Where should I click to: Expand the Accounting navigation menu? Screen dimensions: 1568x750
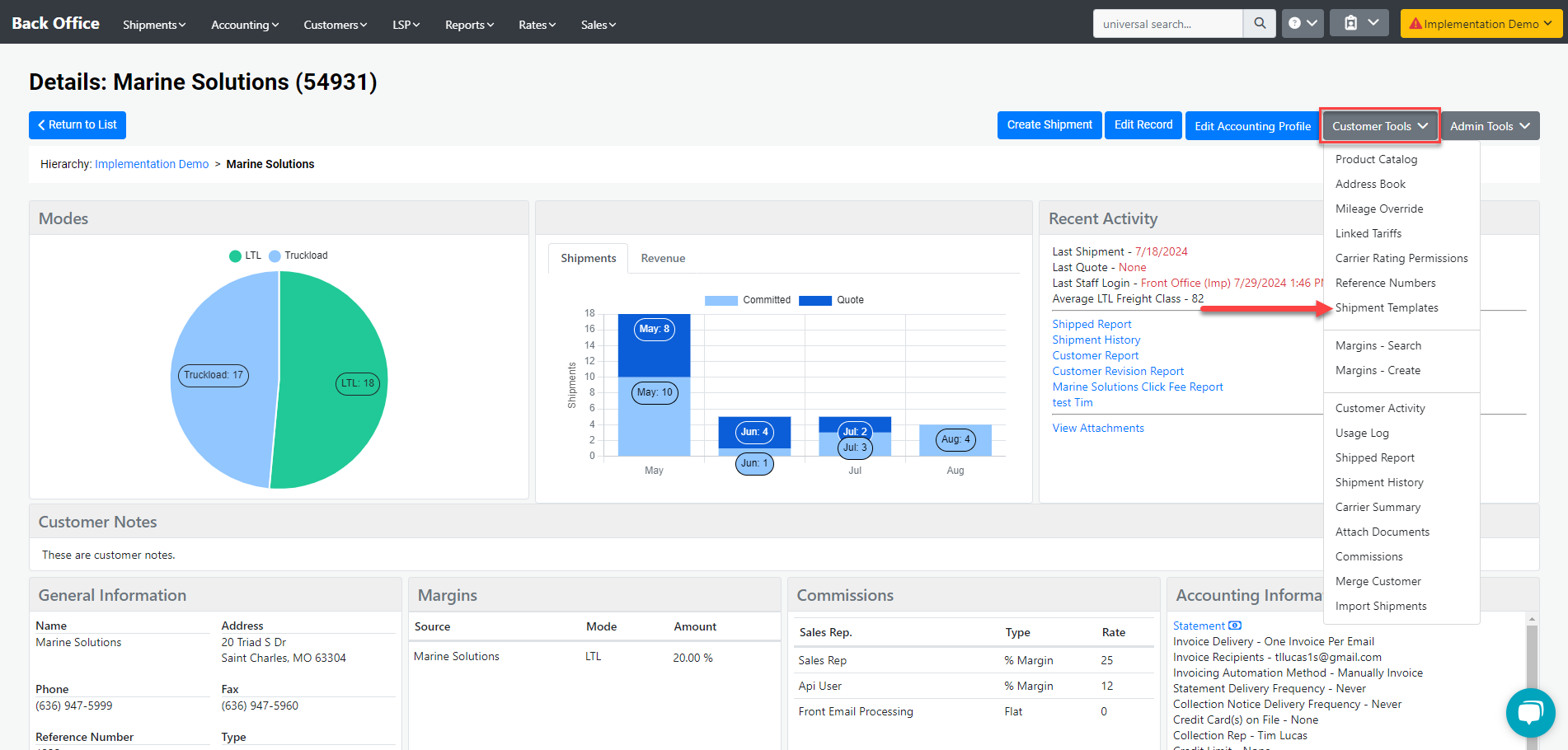(x=245, y=25)
